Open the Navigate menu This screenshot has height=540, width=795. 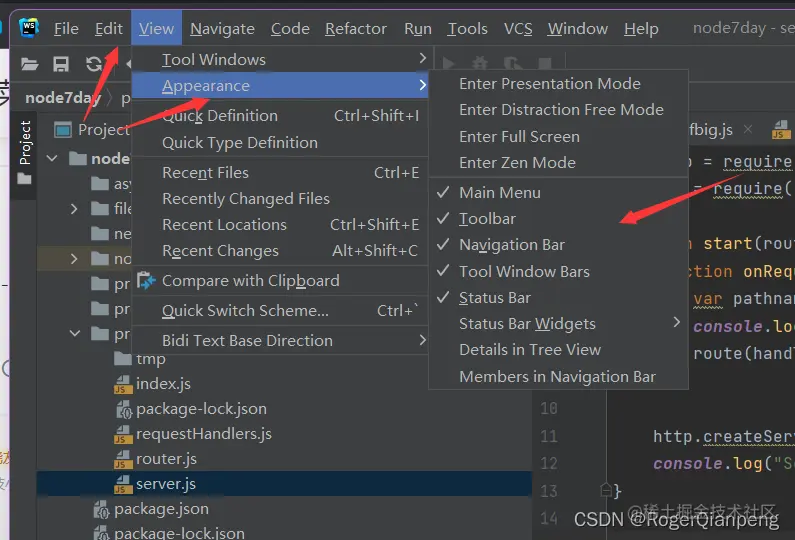point(222,29)
